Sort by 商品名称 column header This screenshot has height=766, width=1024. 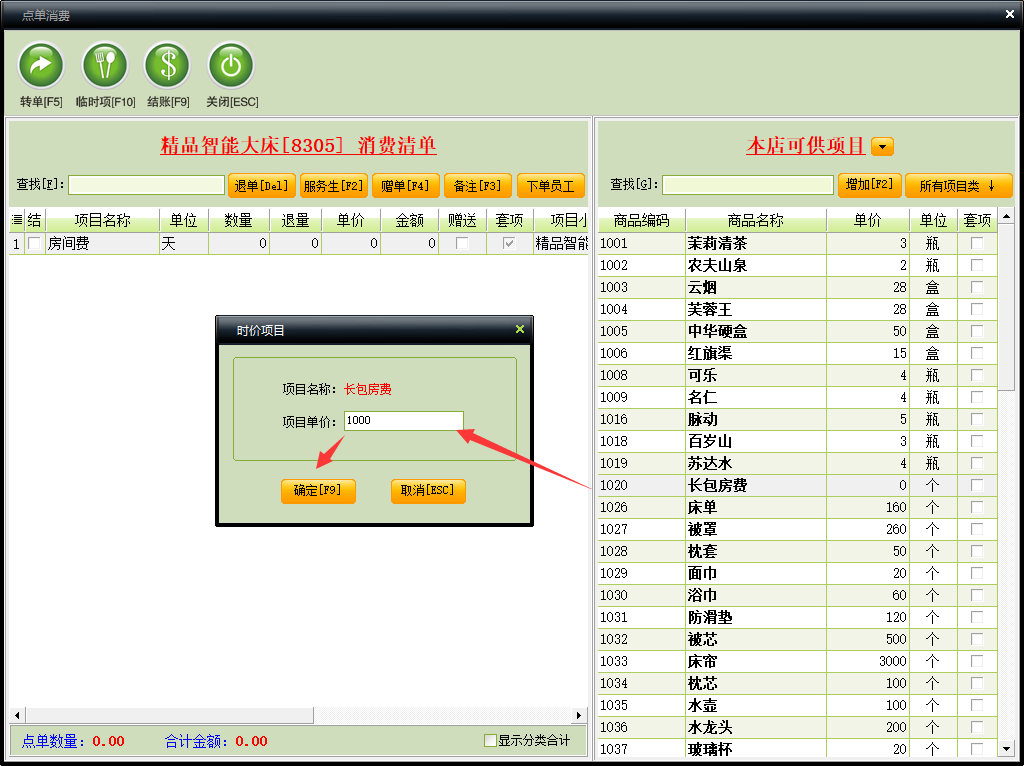[756, 221]
